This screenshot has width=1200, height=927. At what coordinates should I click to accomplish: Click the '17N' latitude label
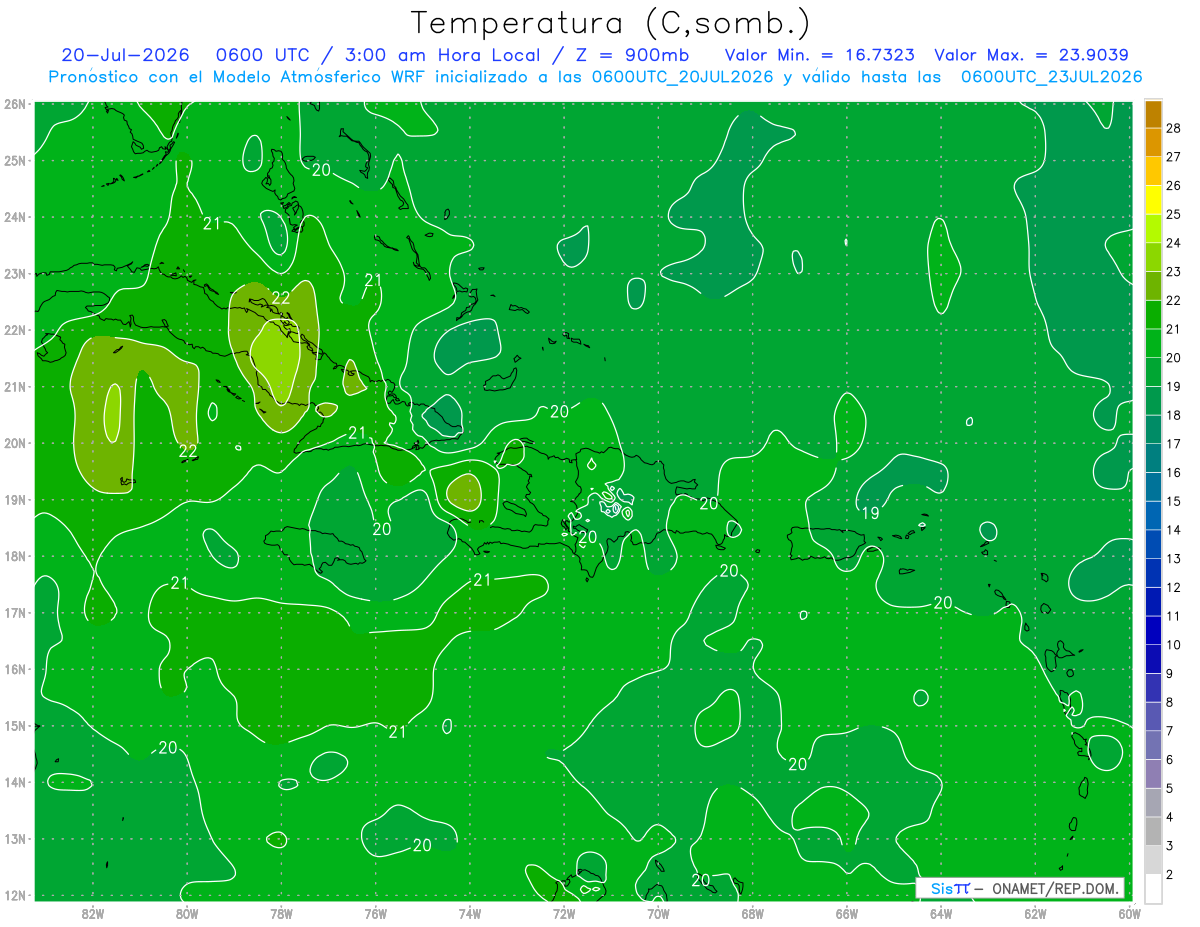[x=15, y=612]
